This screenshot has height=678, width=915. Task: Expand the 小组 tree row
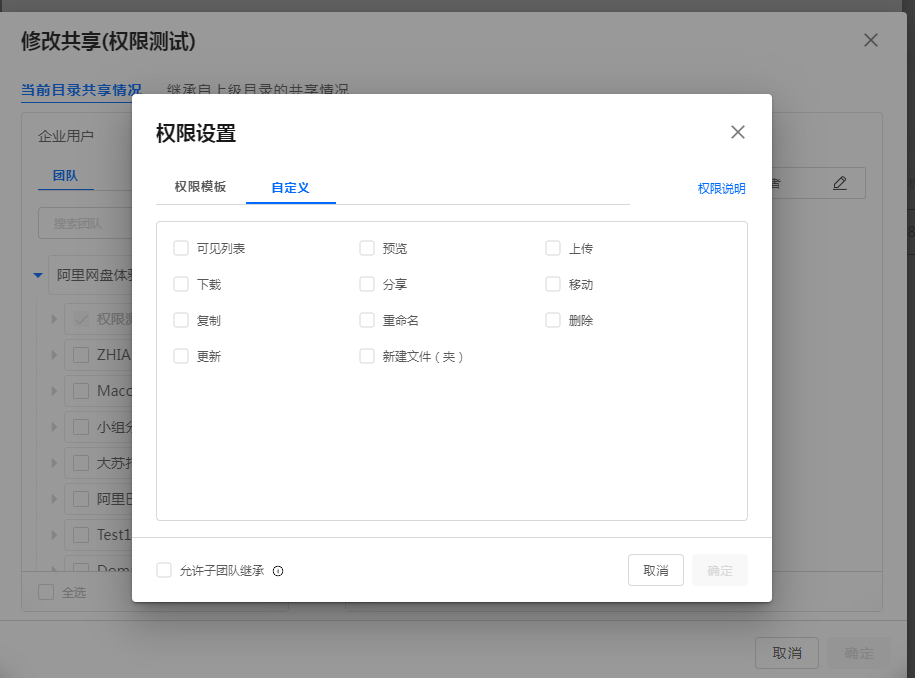[x=54, y=427]
